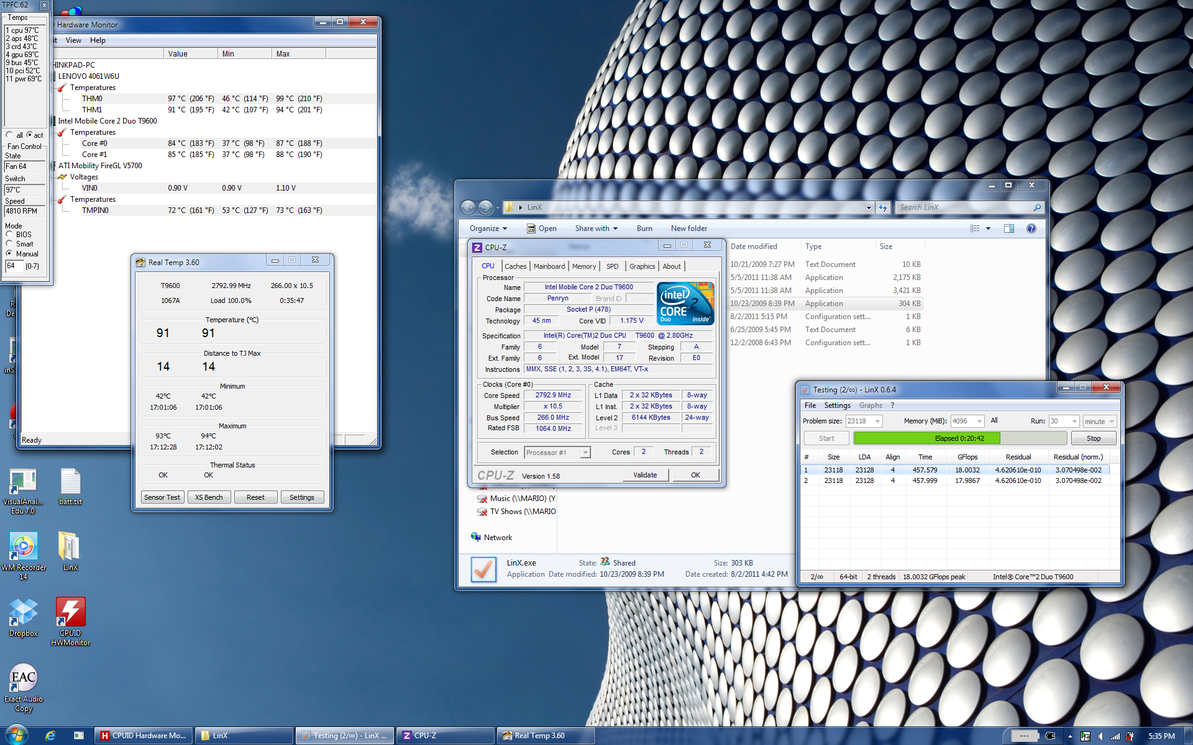
Task: Set TPFC fan mode to Smart
Action: [9, 244]
